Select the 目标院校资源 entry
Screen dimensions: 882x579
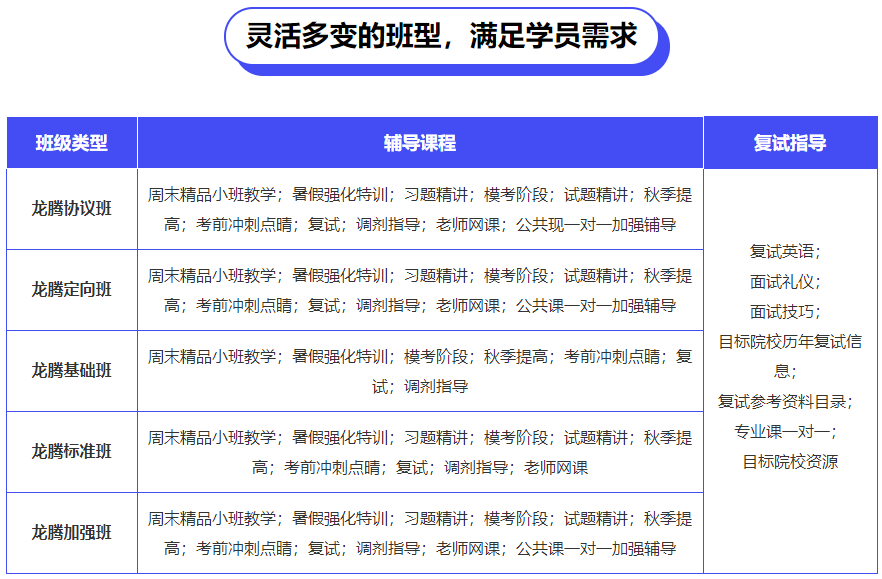(789, 461)
